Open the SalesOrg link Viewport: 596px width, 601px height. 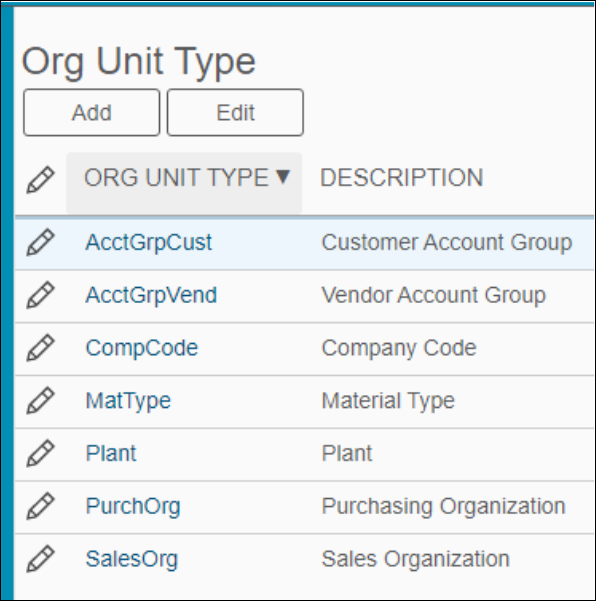coord(132,559)
